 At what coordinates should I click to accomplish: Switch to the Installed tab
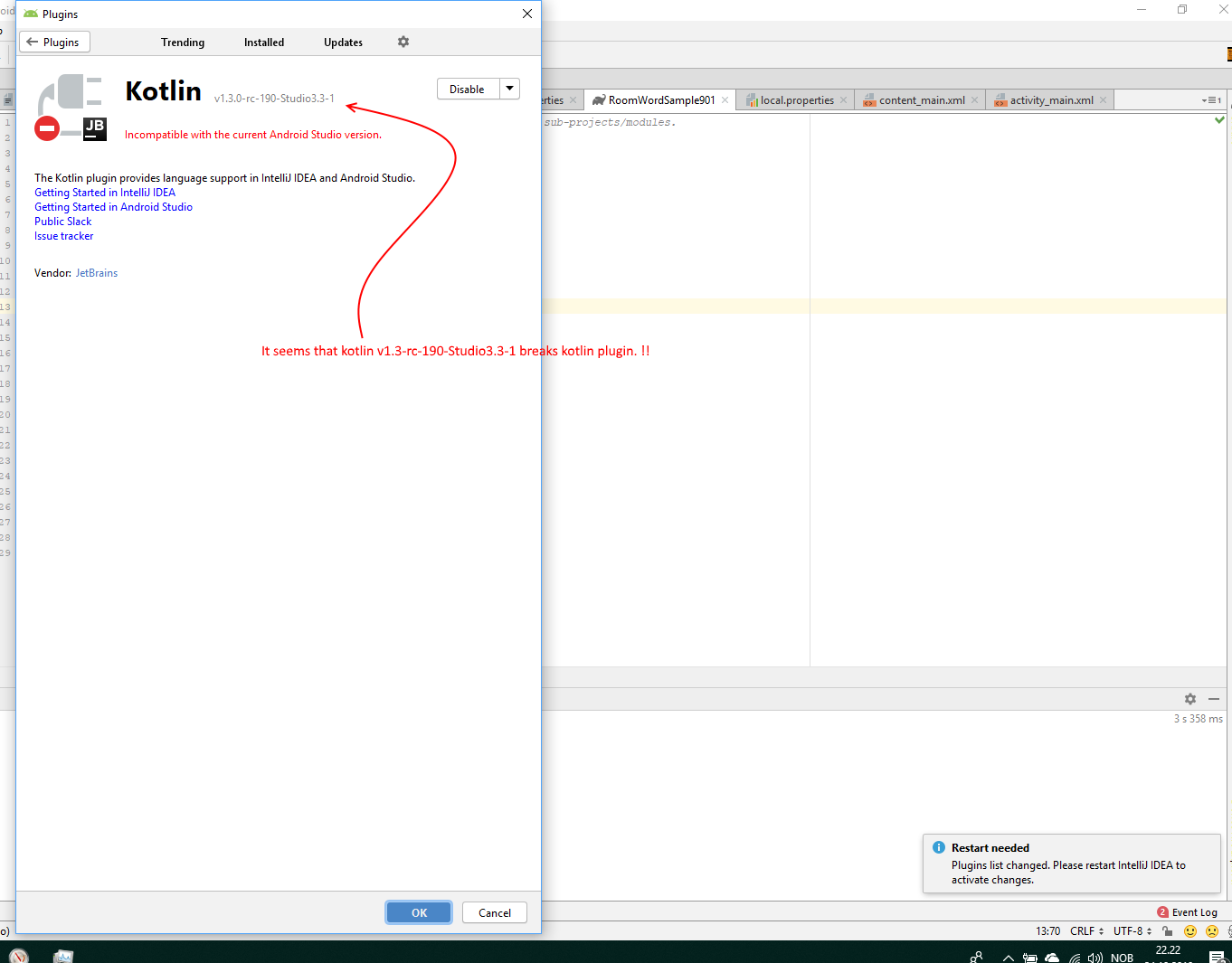[264, 42]
